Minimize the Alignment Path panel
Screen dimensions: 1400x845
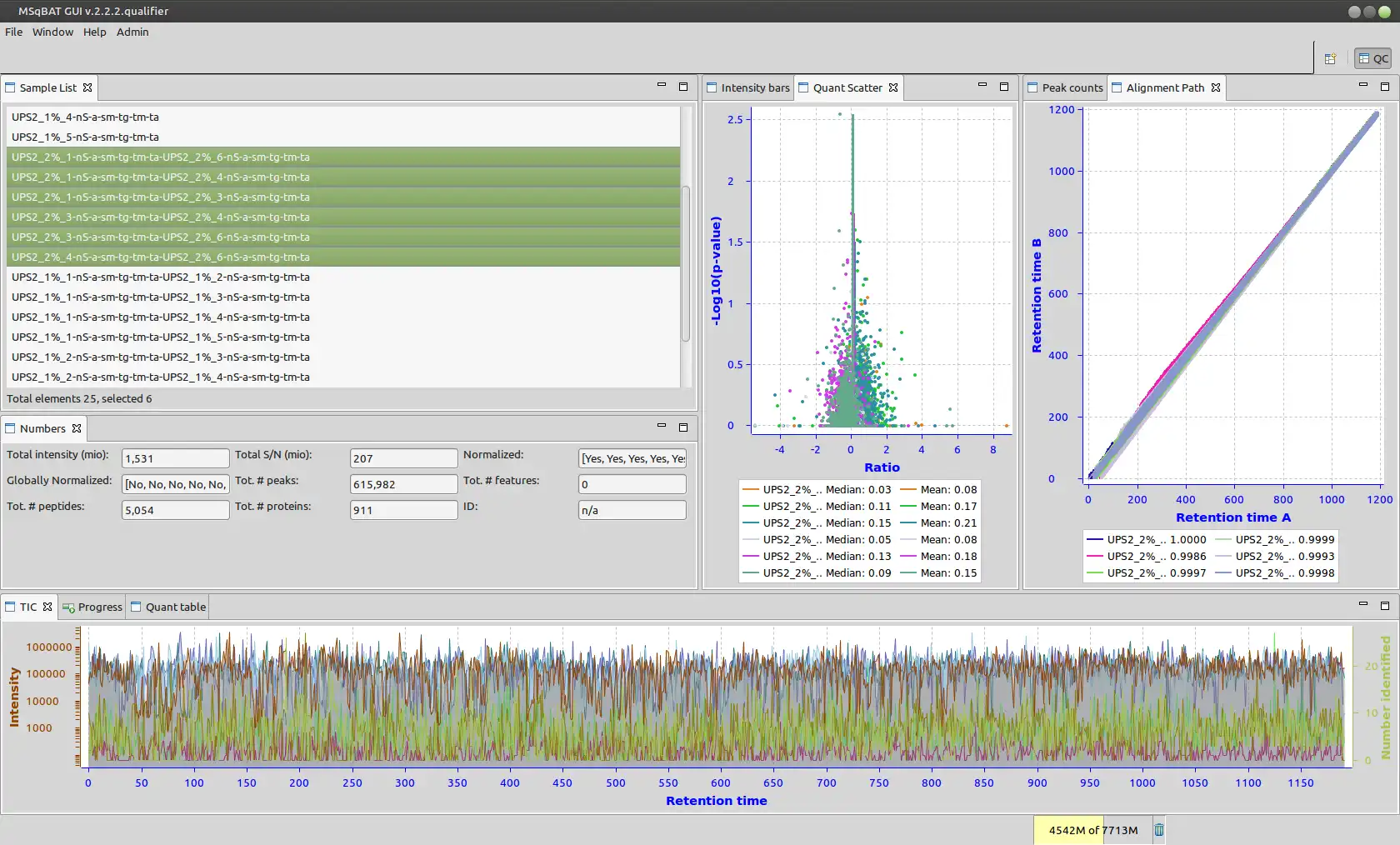pyautogui.click(x=1363, y=86)
